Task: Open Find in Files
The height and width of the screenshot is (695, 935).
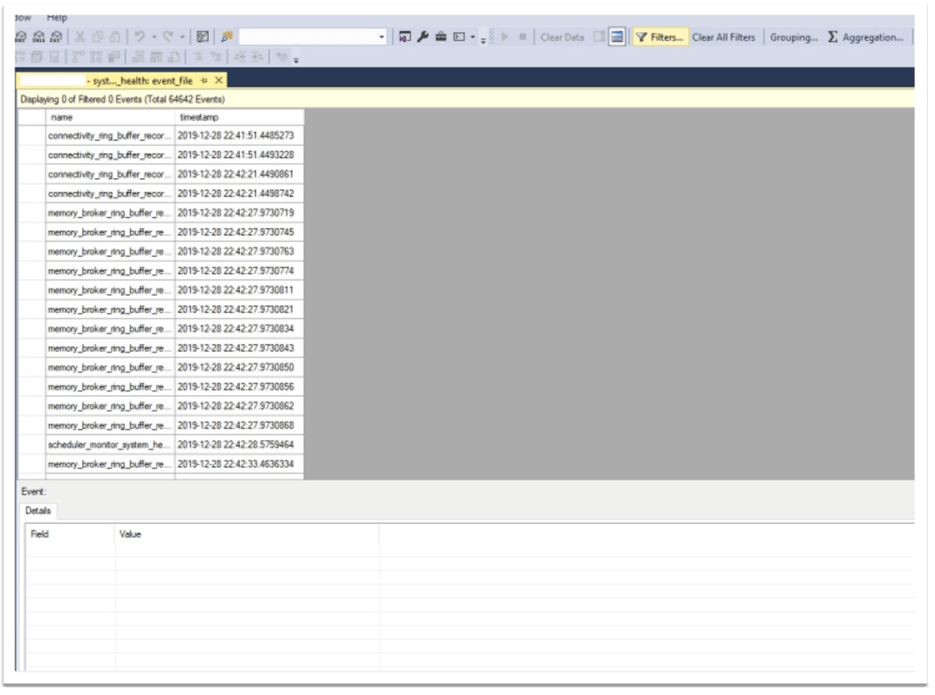Action: (x=227, y=37)
